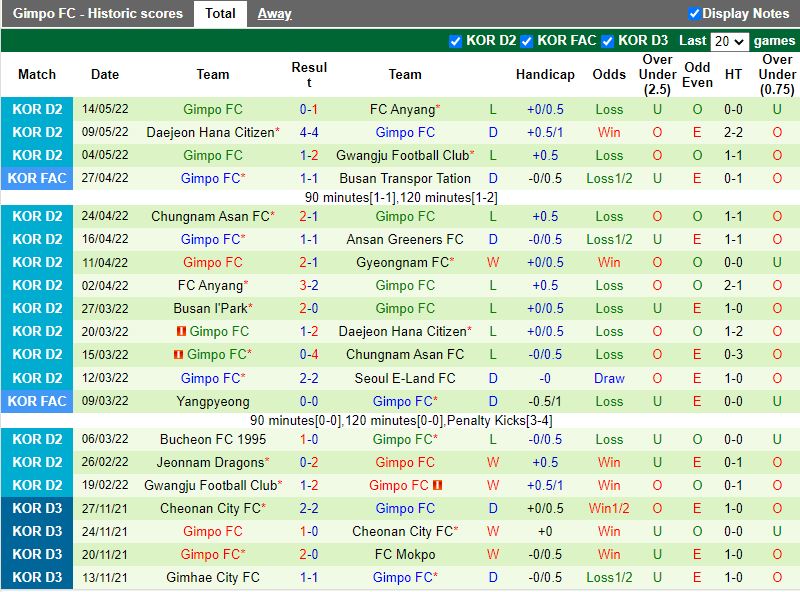
Task: Open Busan Transpor Tation team link
Action: click(405, 179)
